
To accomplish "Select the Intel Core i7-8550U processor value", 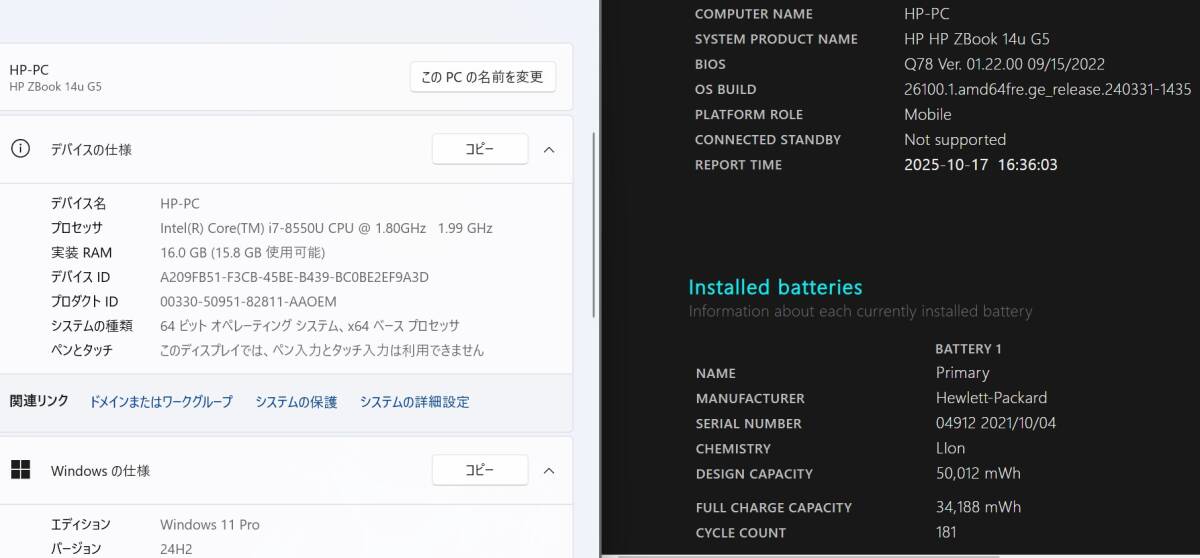I will point(326,228).
